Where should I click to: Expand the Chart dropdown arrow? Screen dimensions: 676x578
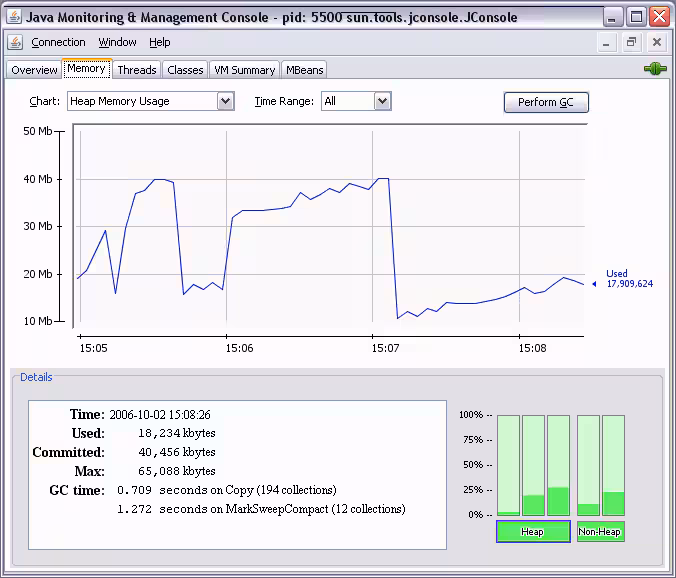225,101
